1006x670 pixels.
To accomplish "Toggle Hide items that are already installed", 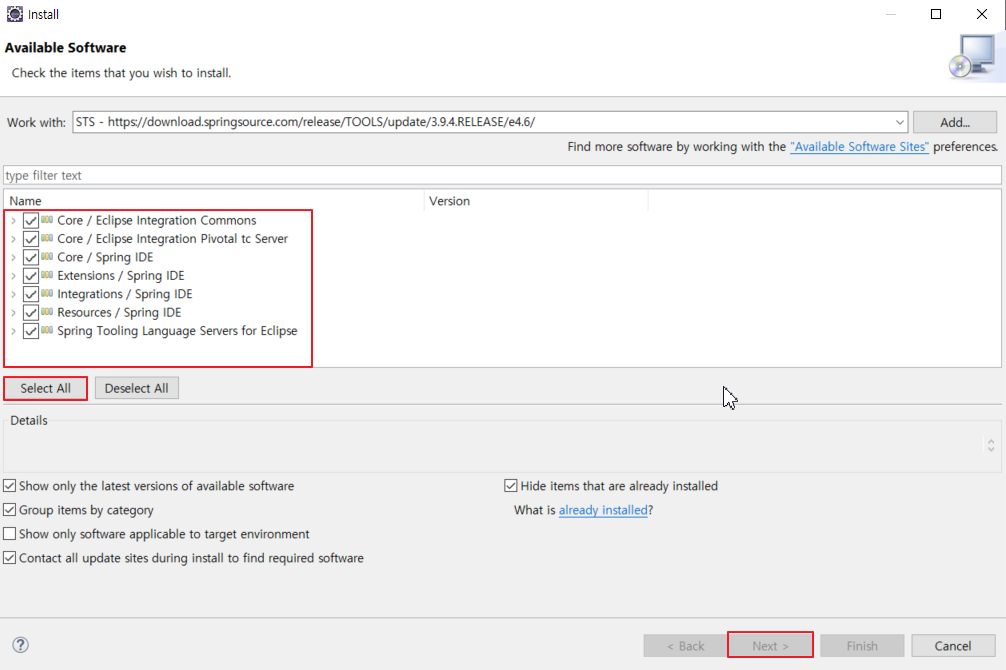I will point(511,486).
